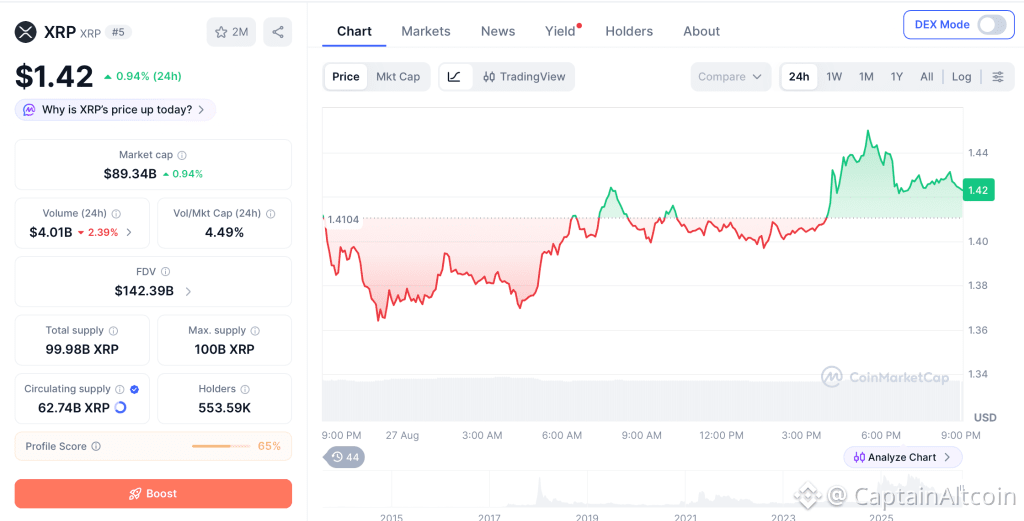
Task: Switch to TradingView chart mode
Action: [x=524, y=76]
